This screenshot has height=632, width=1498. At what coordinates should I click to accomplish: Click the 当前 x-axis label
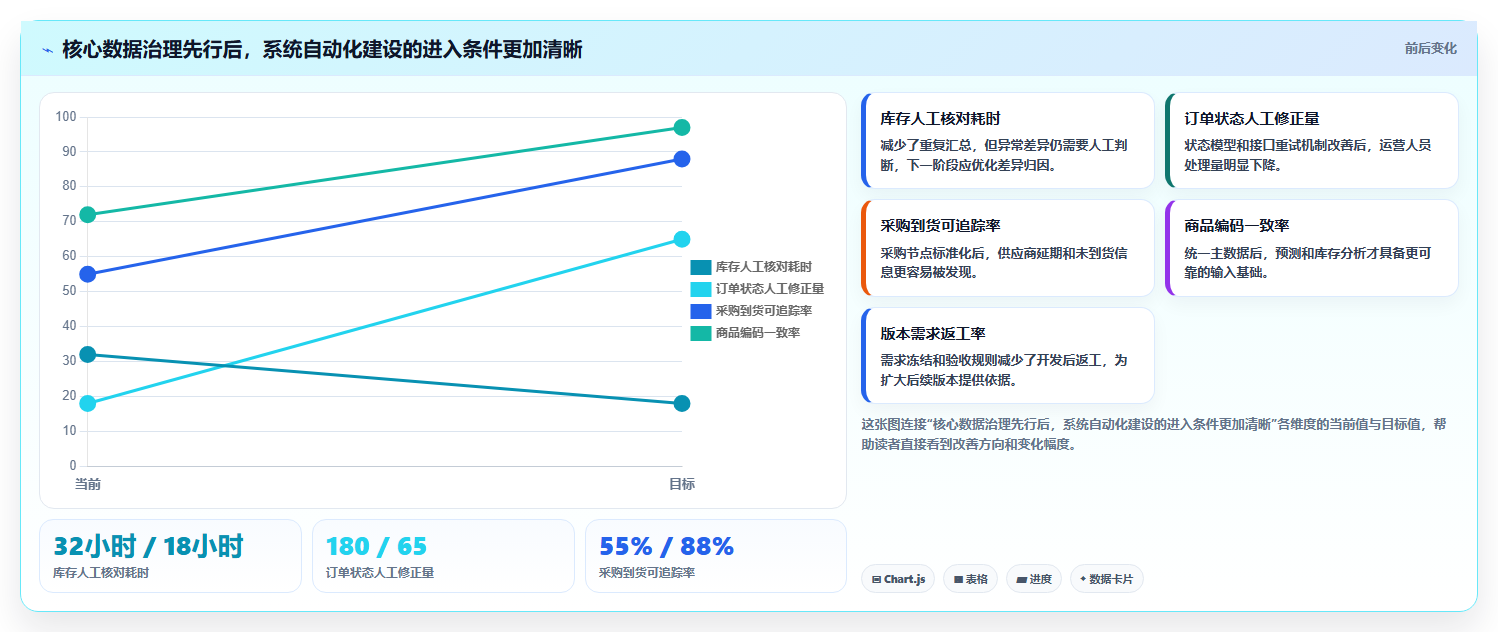(x=88, y=484)
